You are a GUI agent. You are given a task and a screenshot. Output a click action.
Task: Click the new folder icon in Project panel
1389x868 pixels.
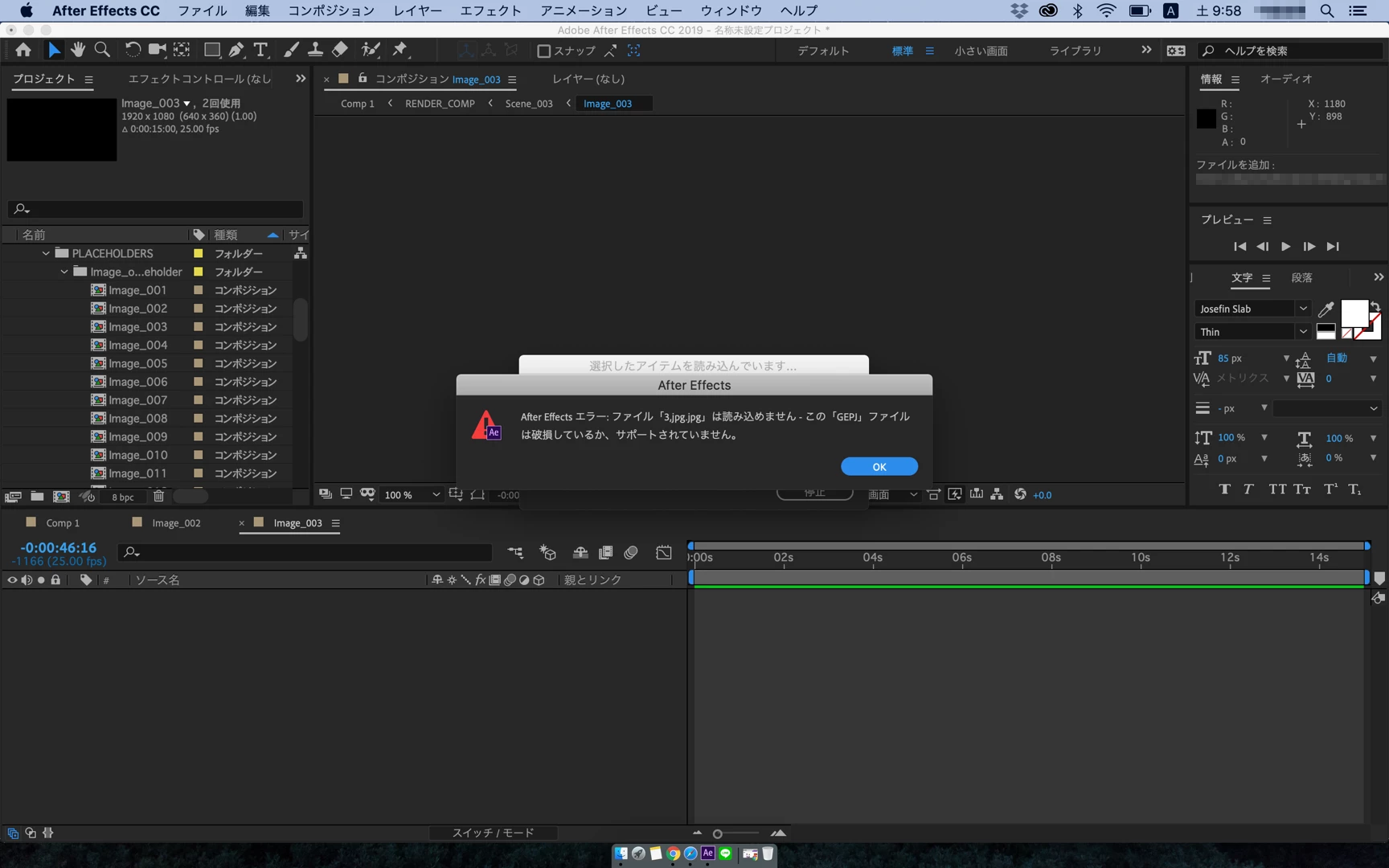point(37,496)
